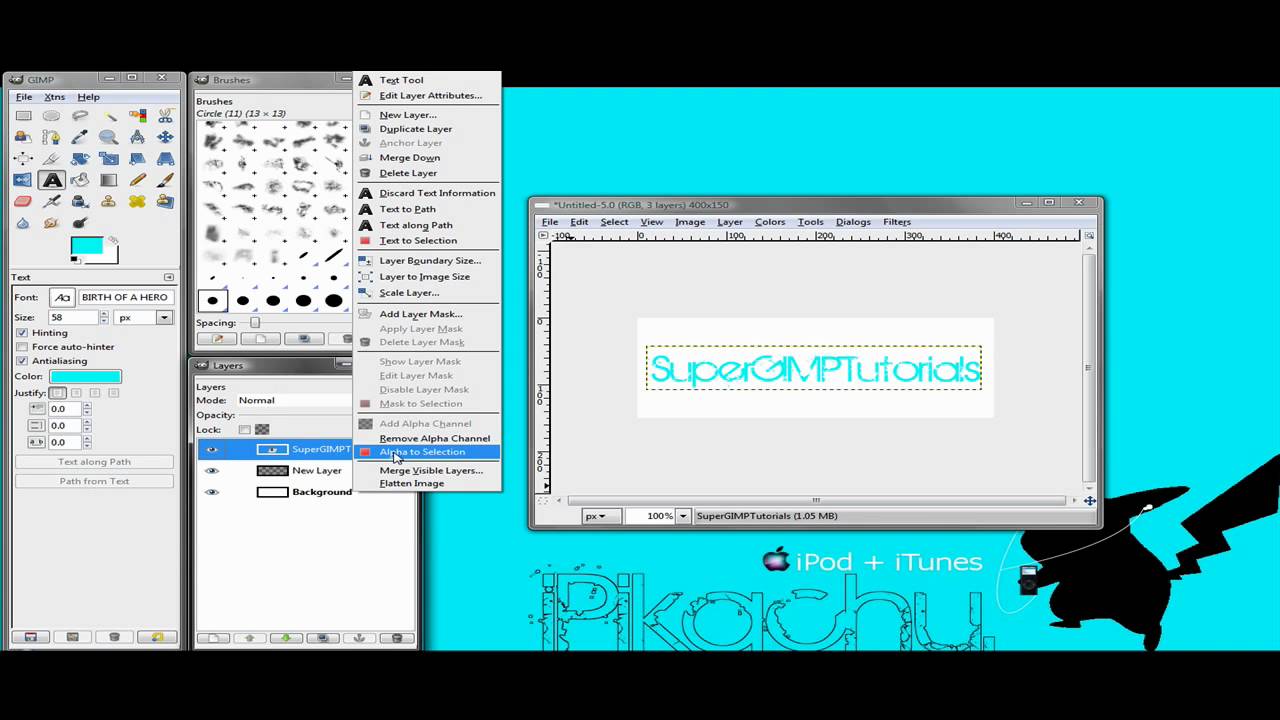Open the Text tool options panel menu
The image size is (1280, 720).
pyautogui.click(x=168, y=277)
